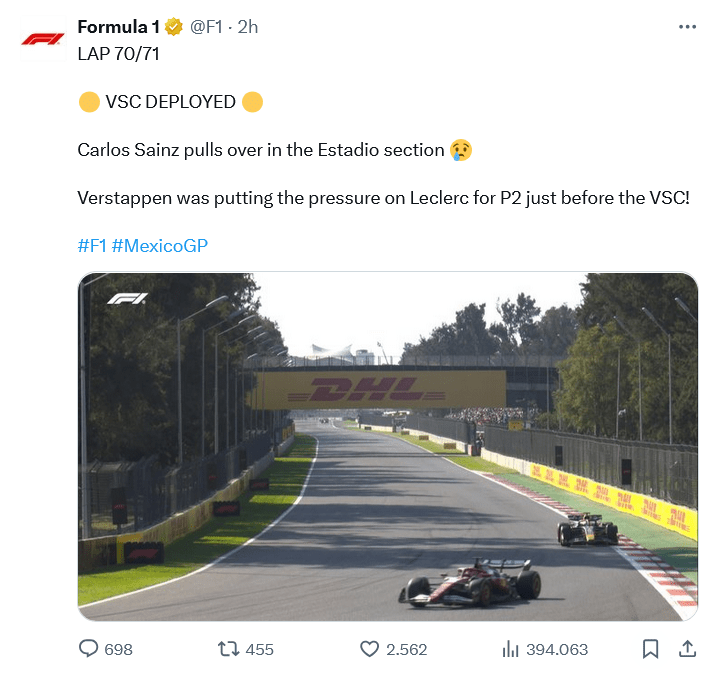The image size is (718, 674).
Task: Enlarge the race track photo
Action: (x=388, y=447)
